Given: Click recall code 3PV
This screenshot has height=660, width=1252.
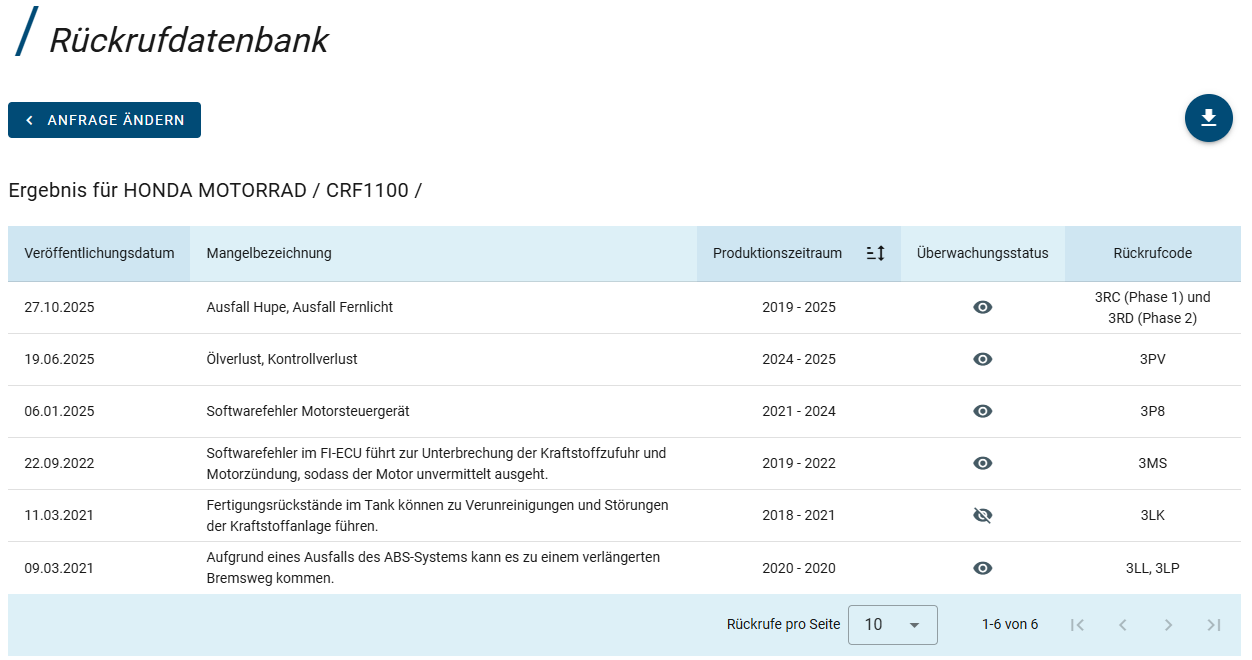Looking at the screenshot, I should (x=1153, y=359).
